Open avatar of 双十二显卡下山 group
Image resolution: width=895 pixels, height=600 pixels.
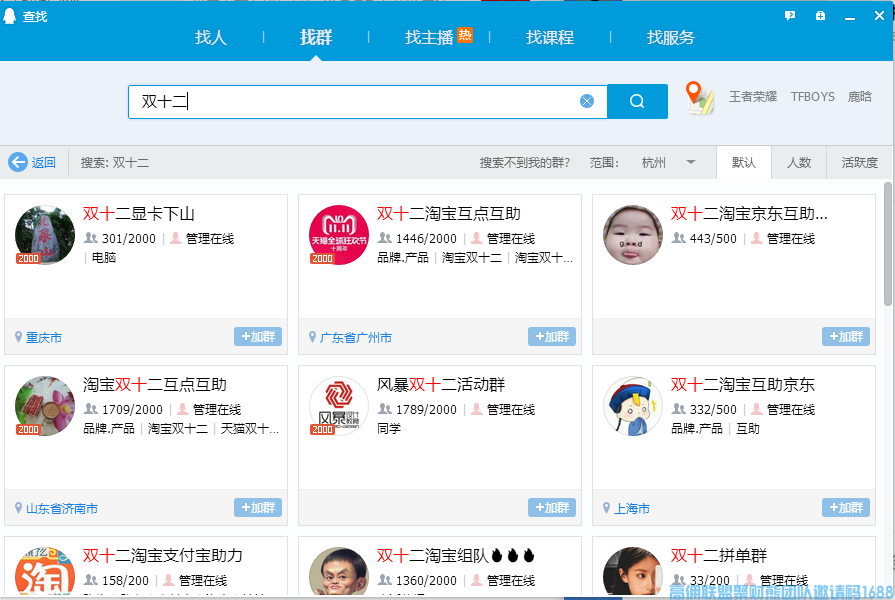[45, 235]
